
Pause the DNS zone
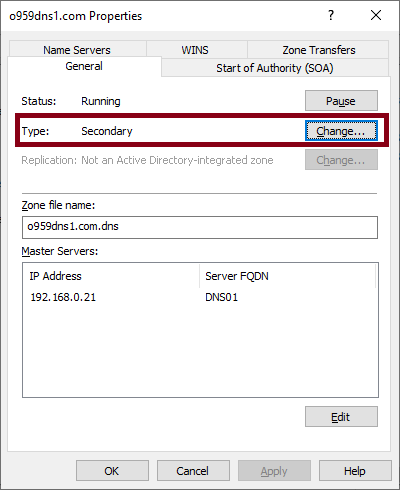click(x=341, y=101)
